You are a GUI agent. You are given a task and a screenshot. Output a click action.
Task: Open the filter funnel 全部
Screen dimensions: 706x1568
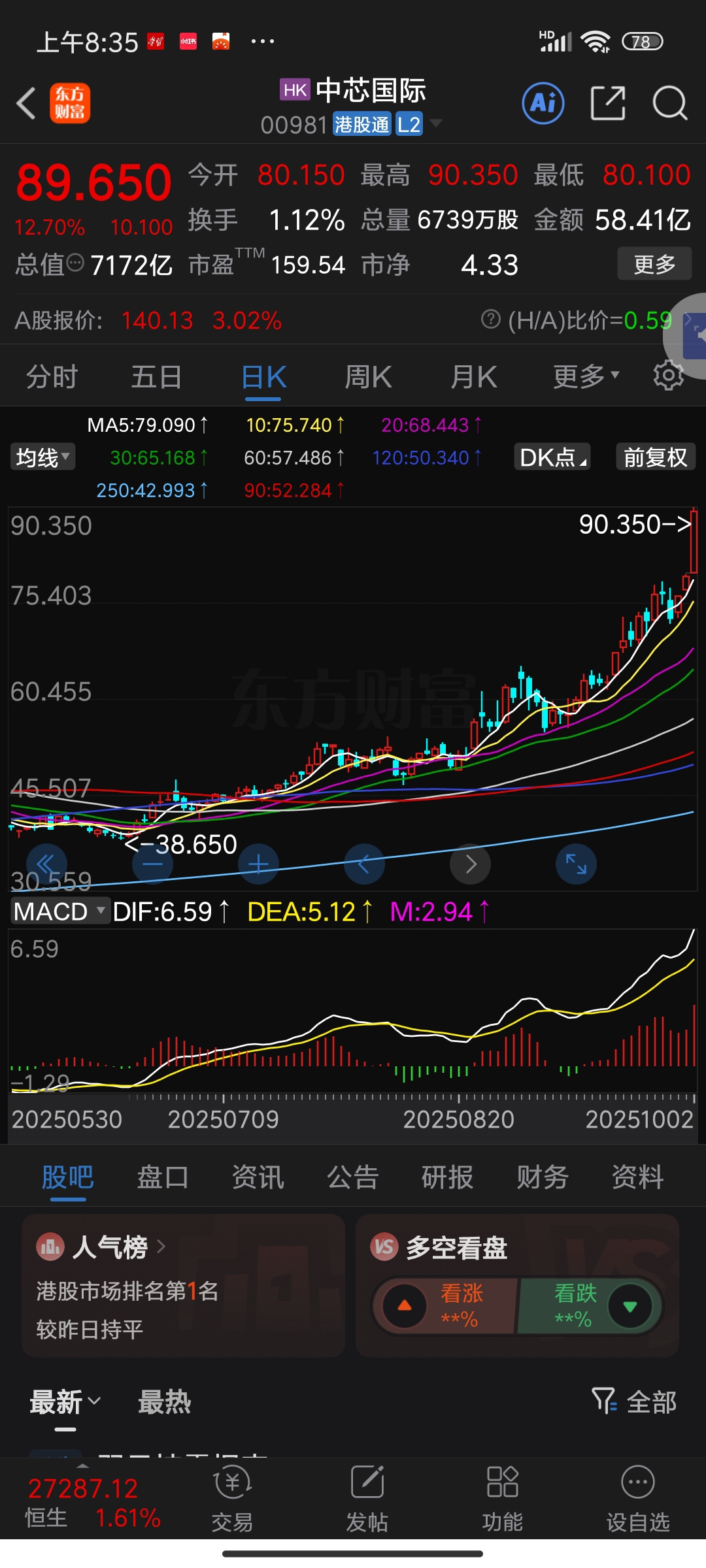634,1401
